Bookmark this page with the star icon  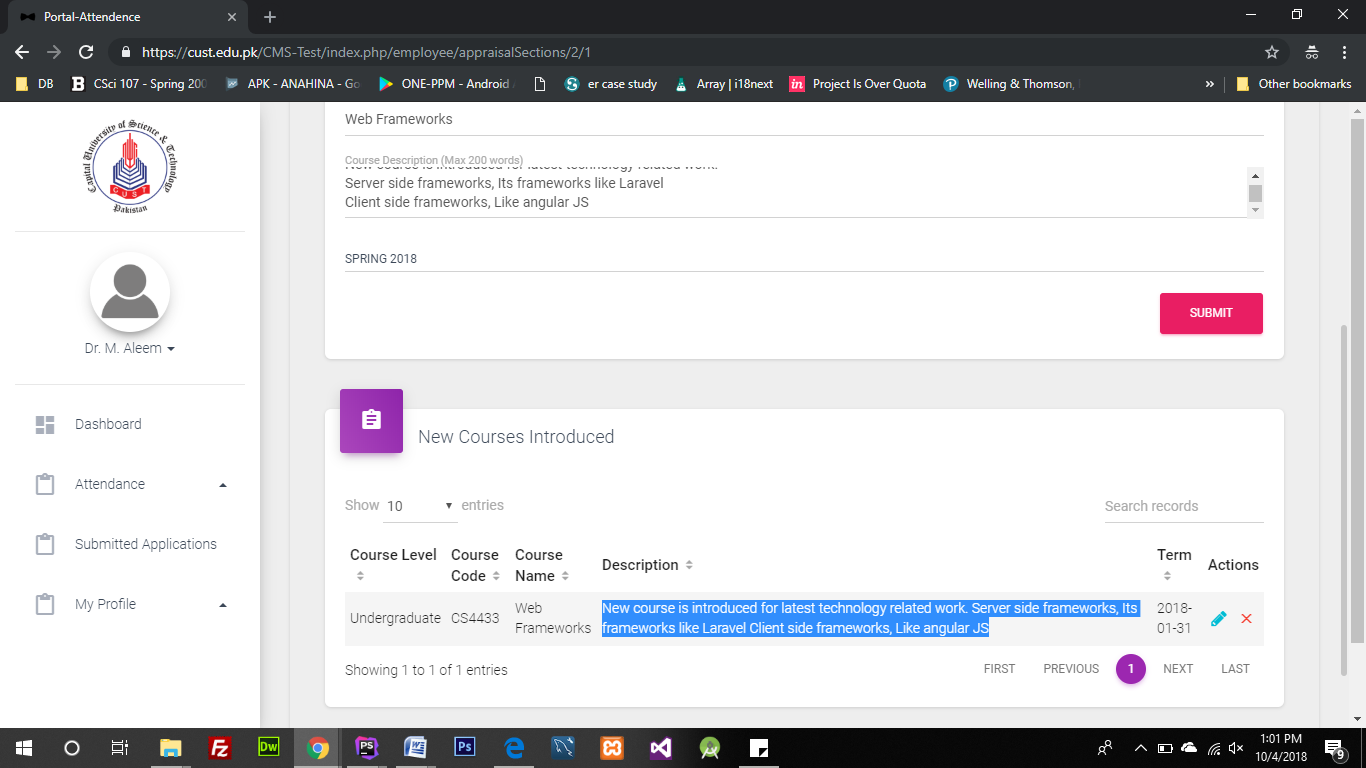click(1272, 52)
